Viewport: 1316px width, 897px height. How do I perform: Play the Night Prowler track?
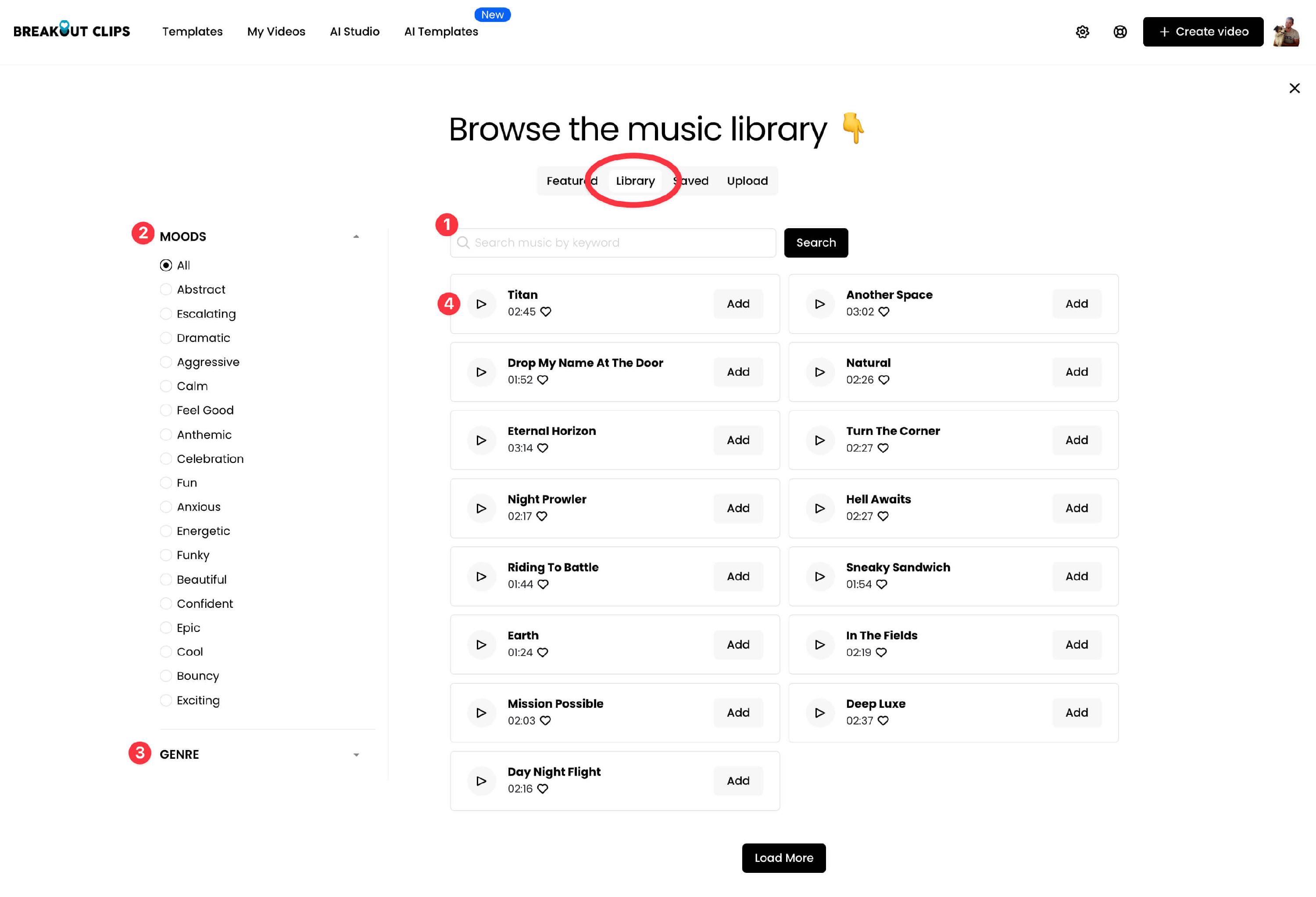[x=481, y=508]
